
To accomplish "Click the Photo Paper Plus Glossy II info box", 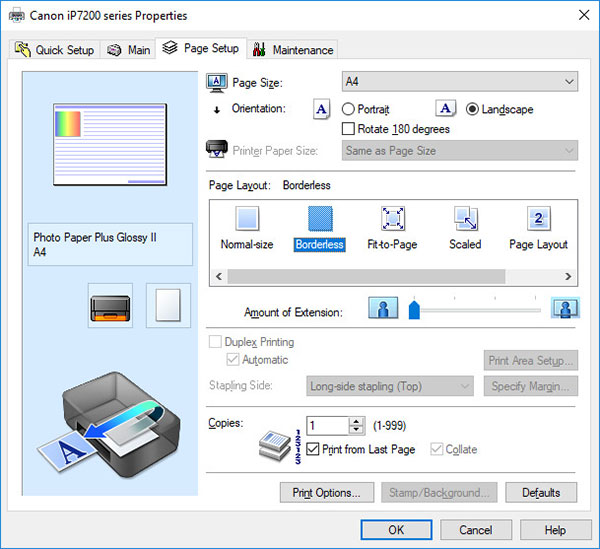I will click(110, 244).
